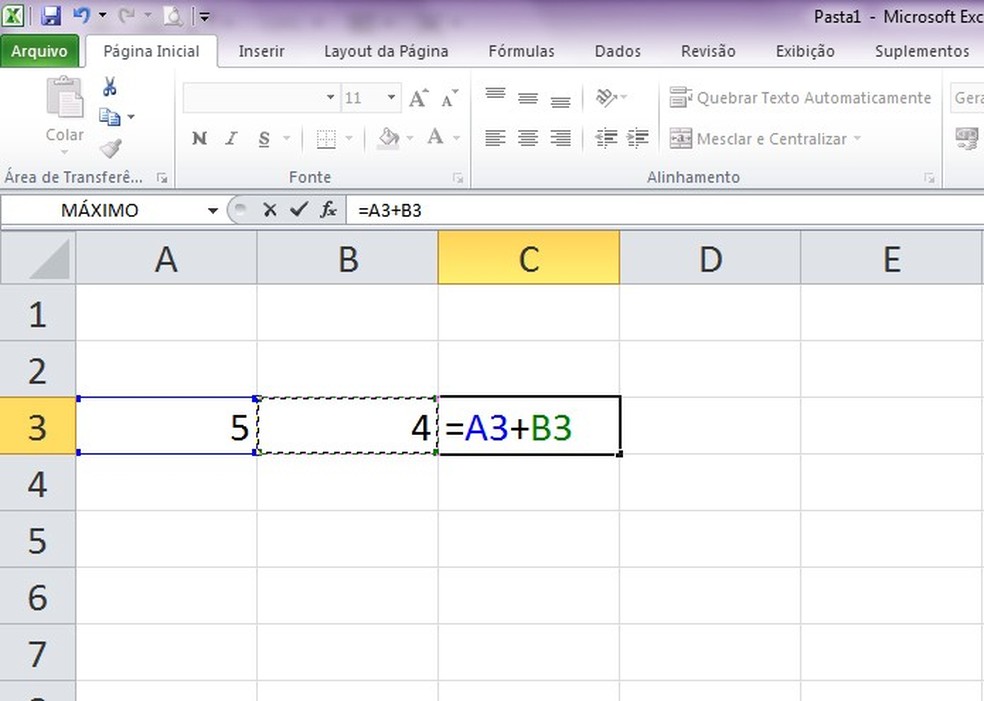Click Increase Indent icon
This screenshot has height=701, width=984.
coord(638,138)
